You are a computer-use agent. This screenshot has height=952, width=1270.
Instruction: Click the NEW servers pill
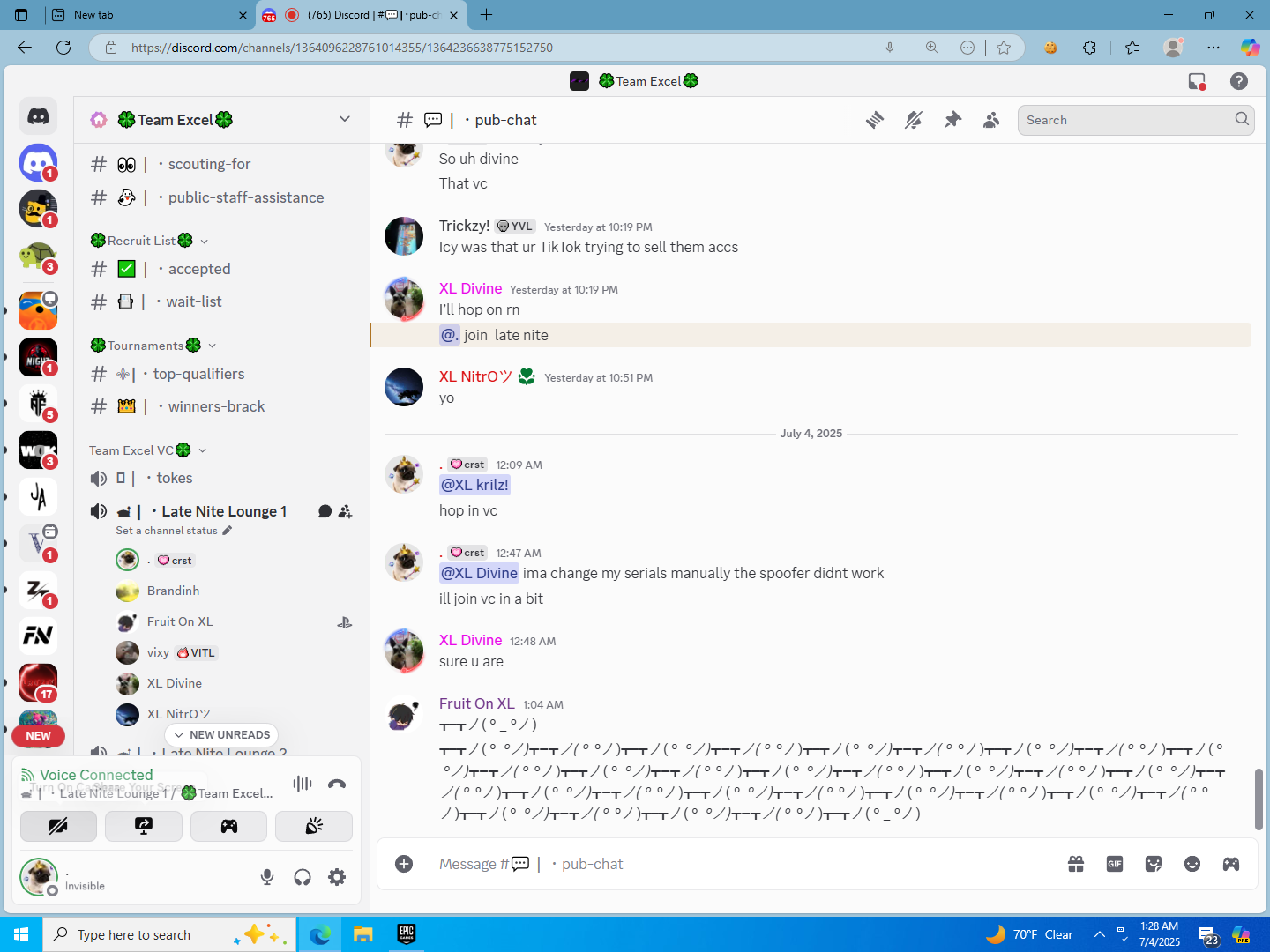[x=38, y=736]
